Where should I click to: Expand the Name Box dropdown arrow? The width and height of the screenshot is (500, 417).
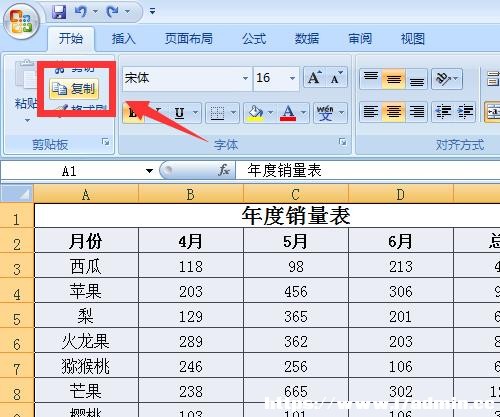[149, 171]
